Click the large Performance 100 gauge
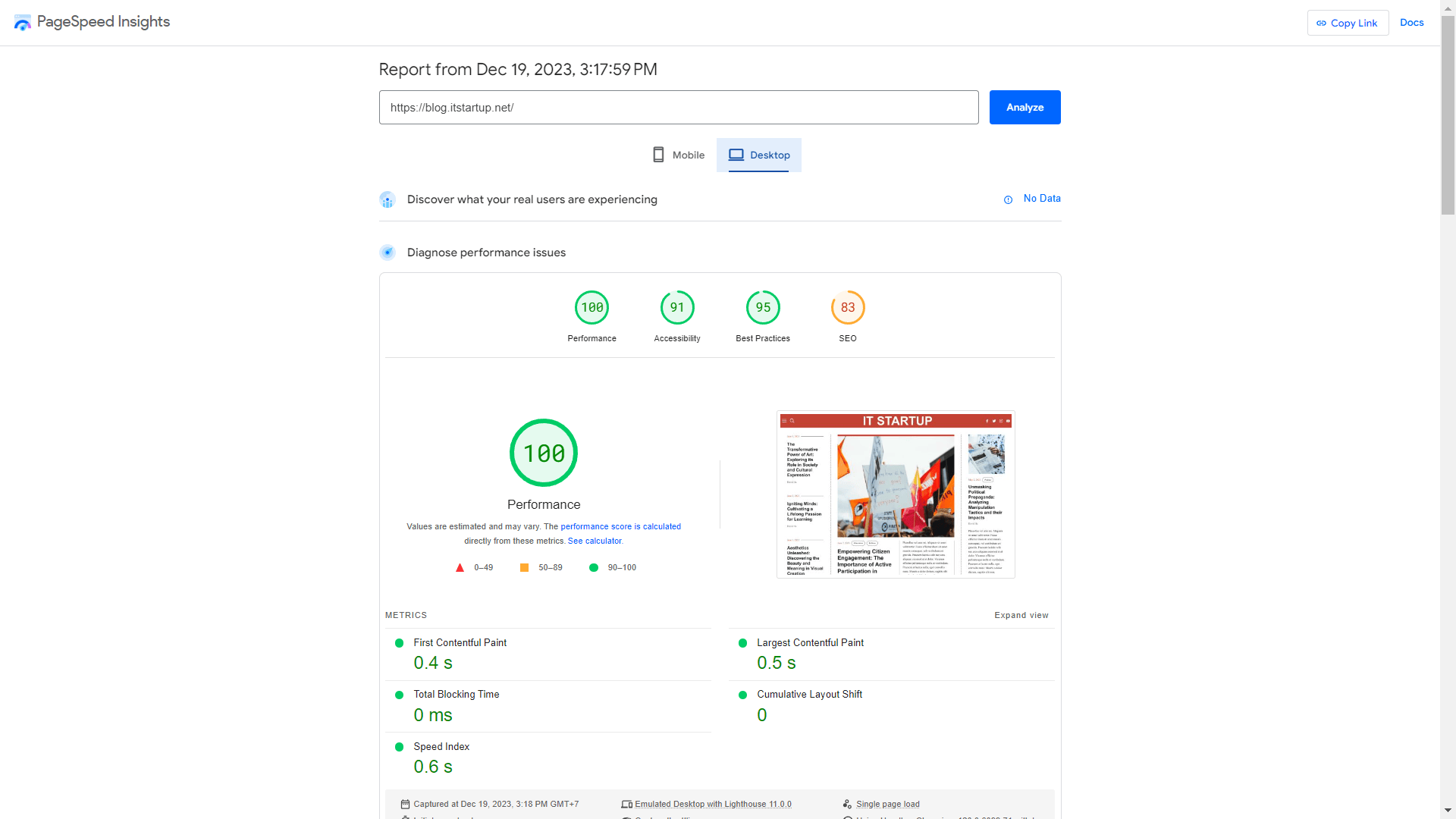The image size is (1456, 819). 544,453
